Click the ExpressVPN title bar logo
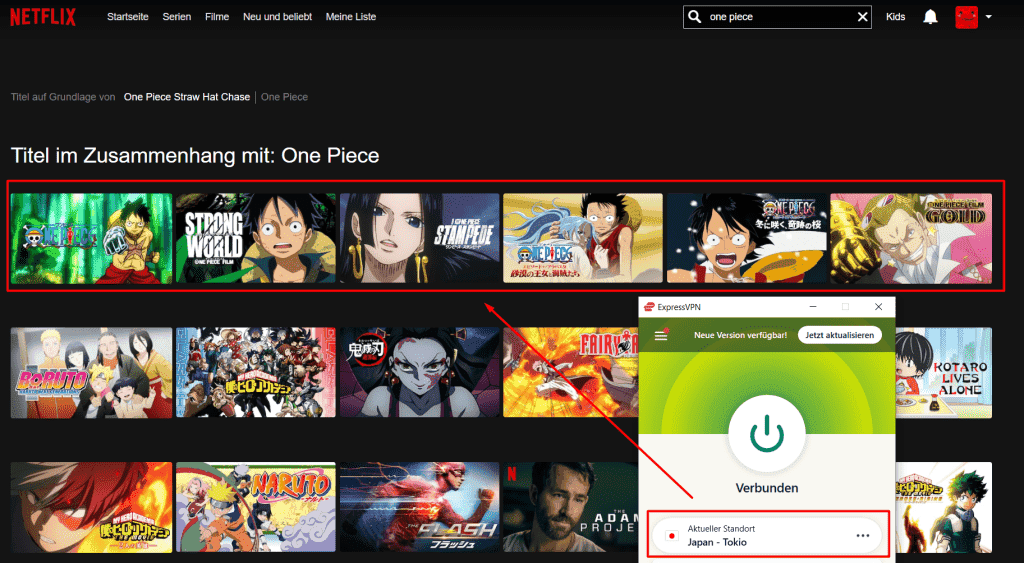This screenshot has width=1024, height=563. click(649, 307)
